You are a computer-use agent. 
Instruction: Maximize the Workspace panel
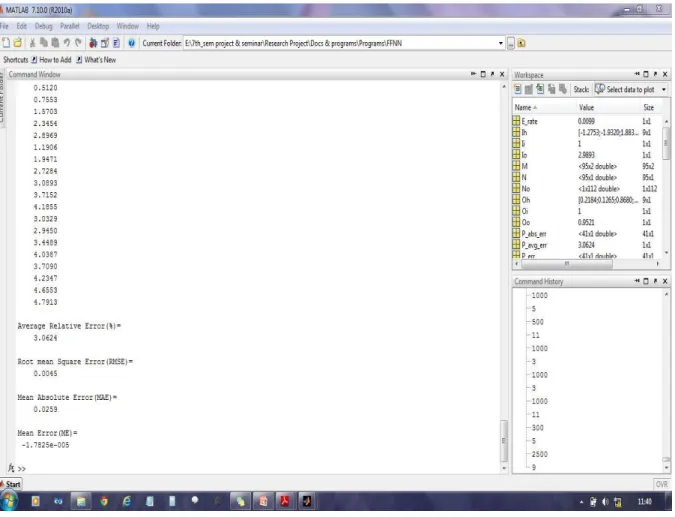pyautogui.click(x=646, y=74)
